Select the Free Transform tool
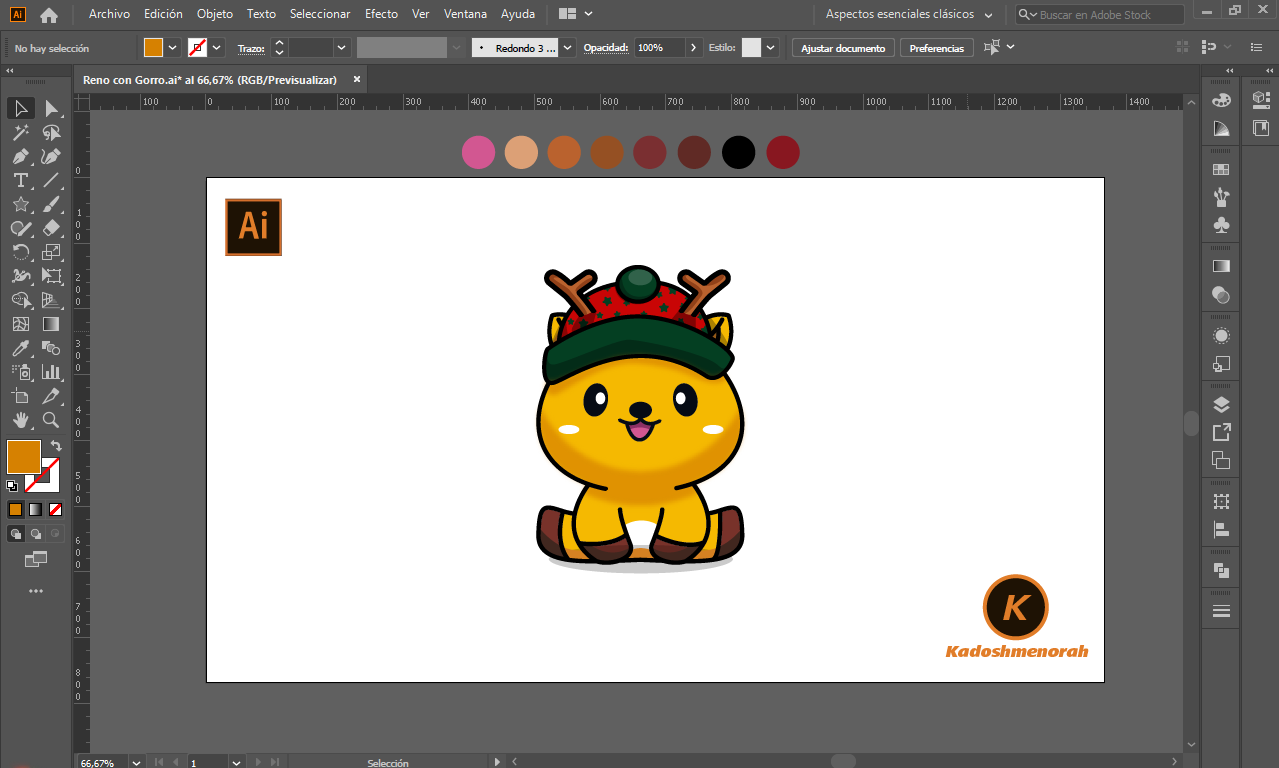1279x768 pixels. pos(51,276)
